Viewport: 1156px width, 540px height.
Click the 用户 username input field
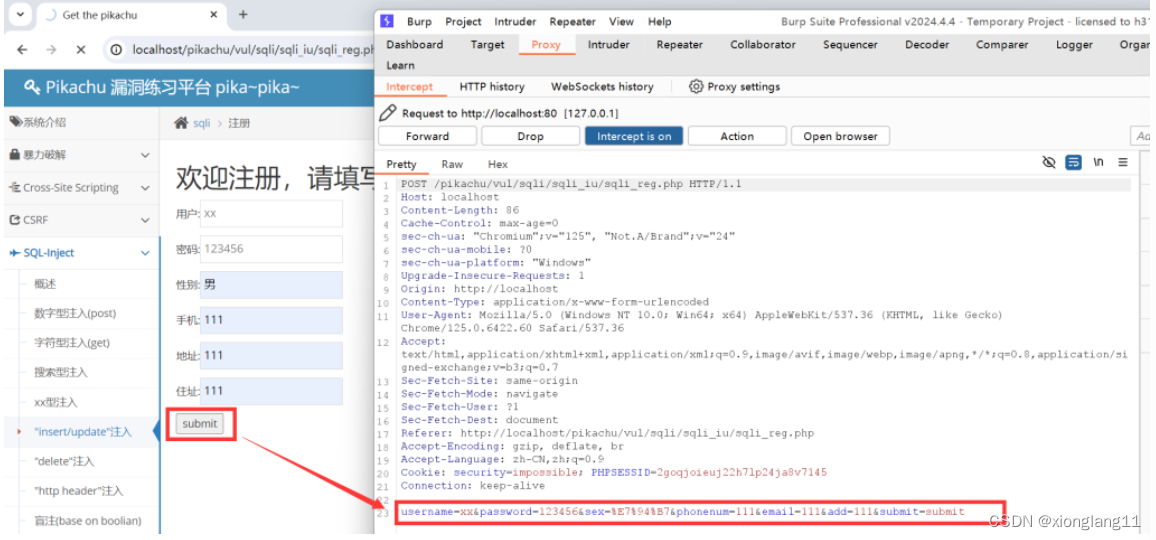pyautogui.click(x=271, y=213)
